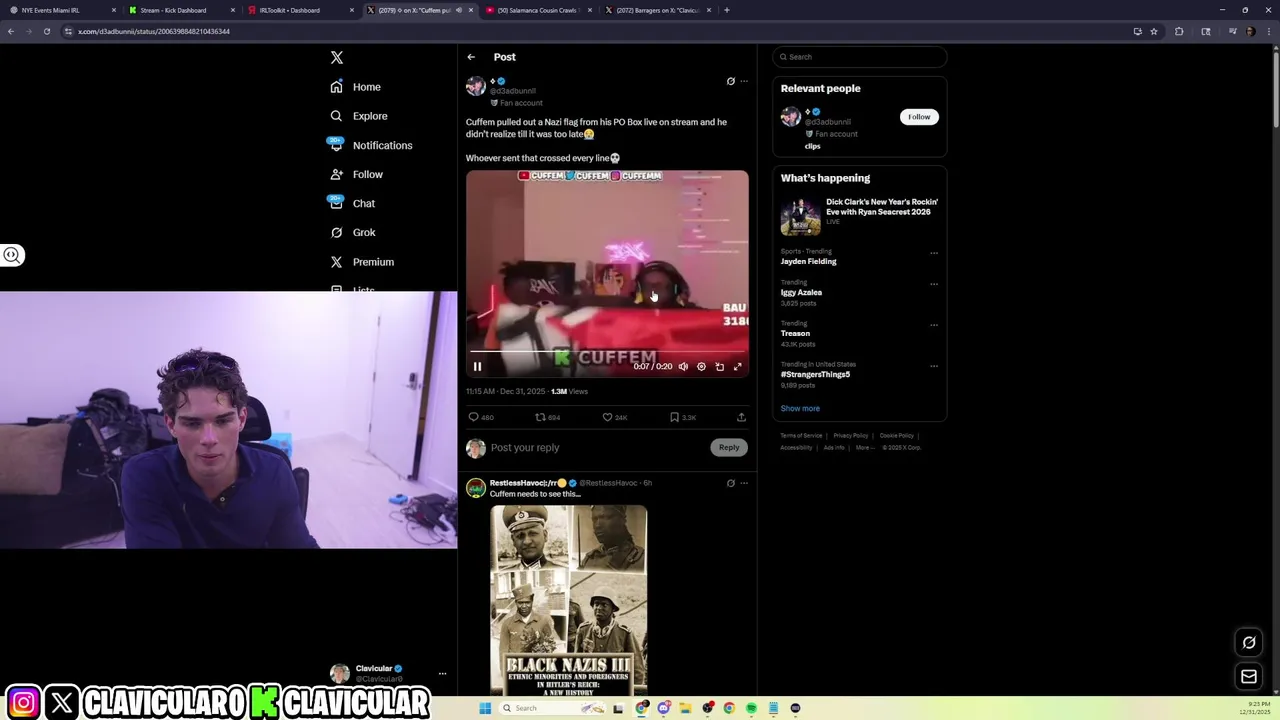Switch to the IRLToolkit Dashboard tab
This screenshot has width=1280, height=720.
click(x=299, y=10)
